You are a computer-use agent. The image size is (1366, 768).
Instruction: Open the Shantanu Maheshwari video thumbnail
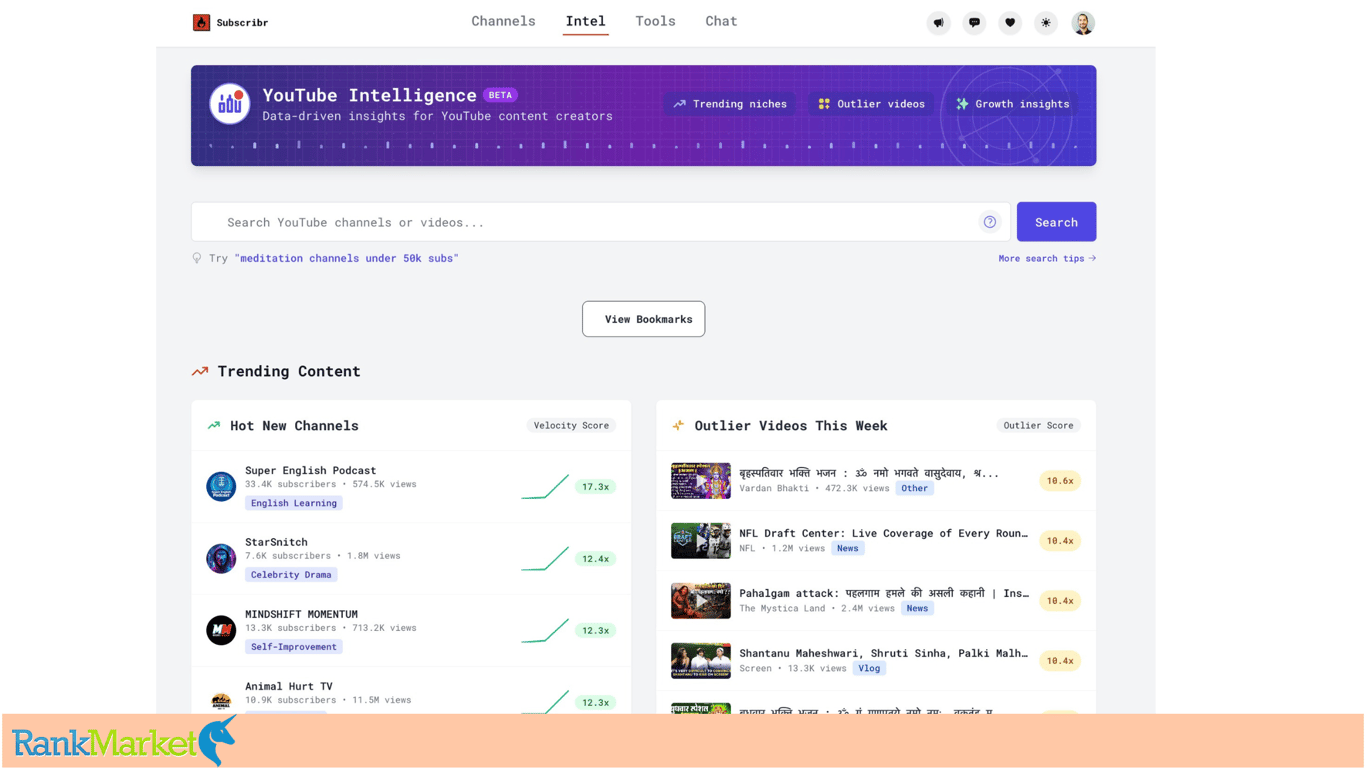[x=701, y=661]
